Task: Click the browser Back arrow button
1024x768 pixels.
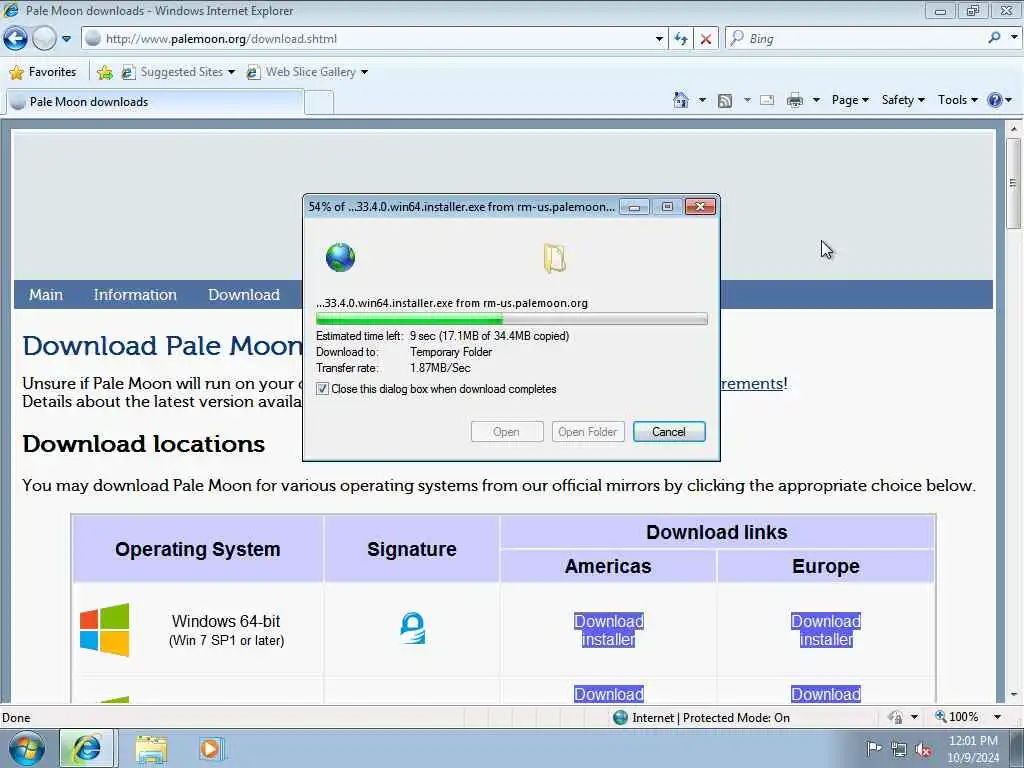Action: click(x=15, y=39)
